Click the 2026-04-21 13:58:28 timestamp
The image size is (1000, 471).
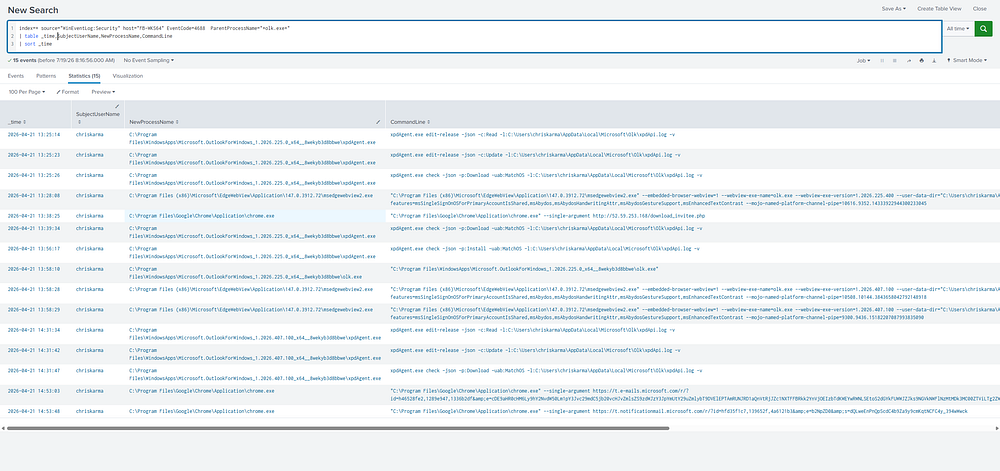pos(34,289)
